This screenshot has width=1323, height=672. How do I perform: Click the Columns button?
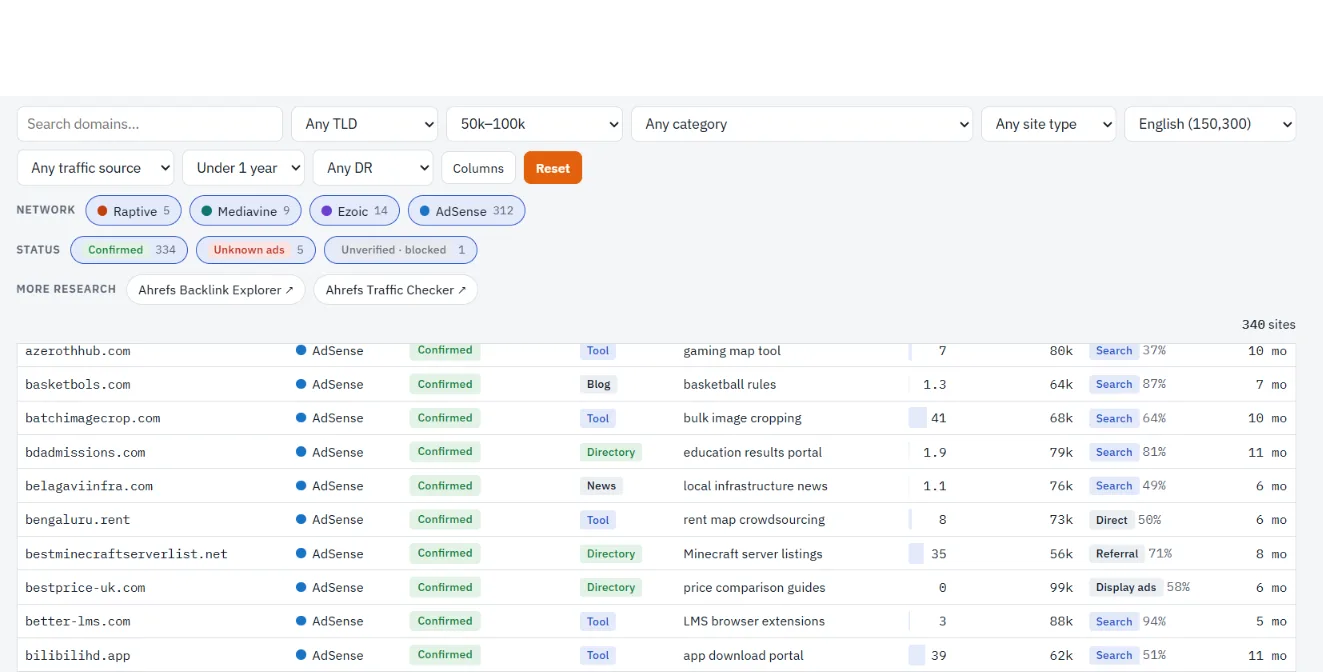(x=478, y=168)
